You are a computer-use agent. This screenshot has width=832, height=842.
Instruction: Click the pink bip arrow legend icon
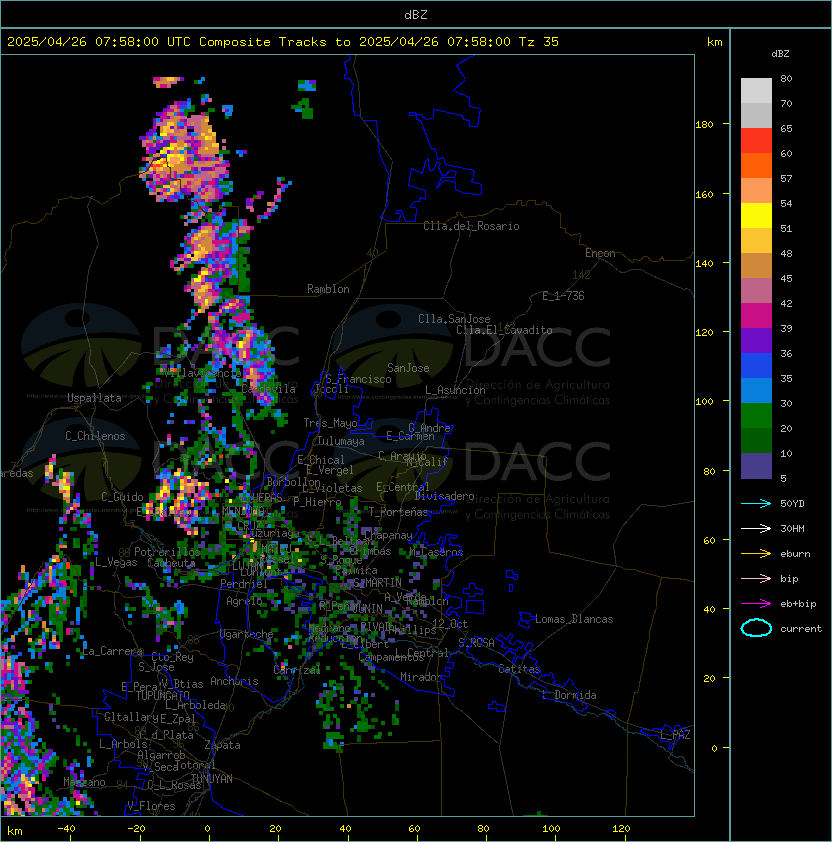pyautogui.click(x=756, y=578)
